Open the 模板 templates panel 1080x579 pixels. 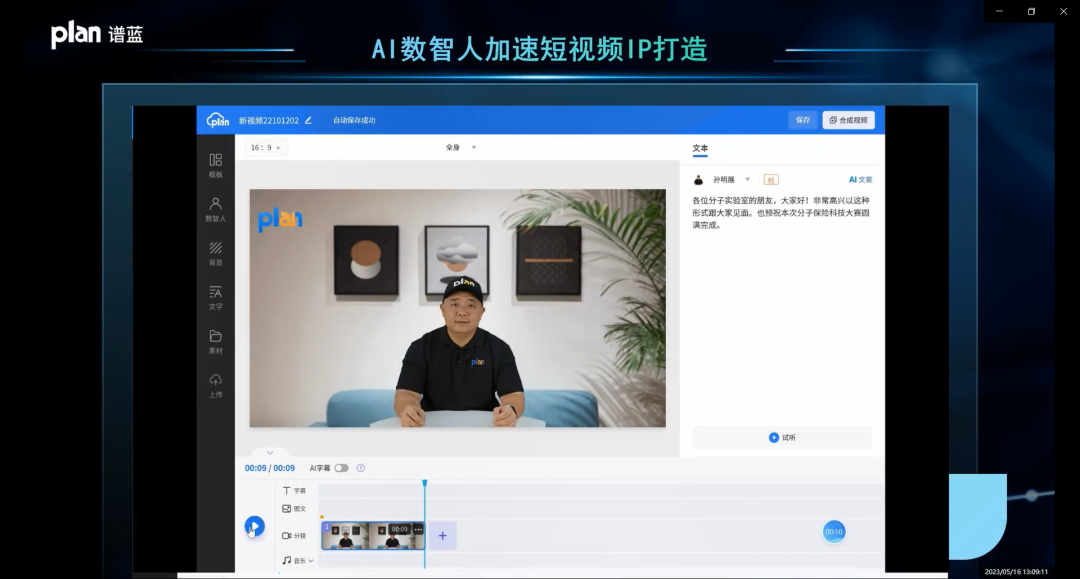point(216,165)
